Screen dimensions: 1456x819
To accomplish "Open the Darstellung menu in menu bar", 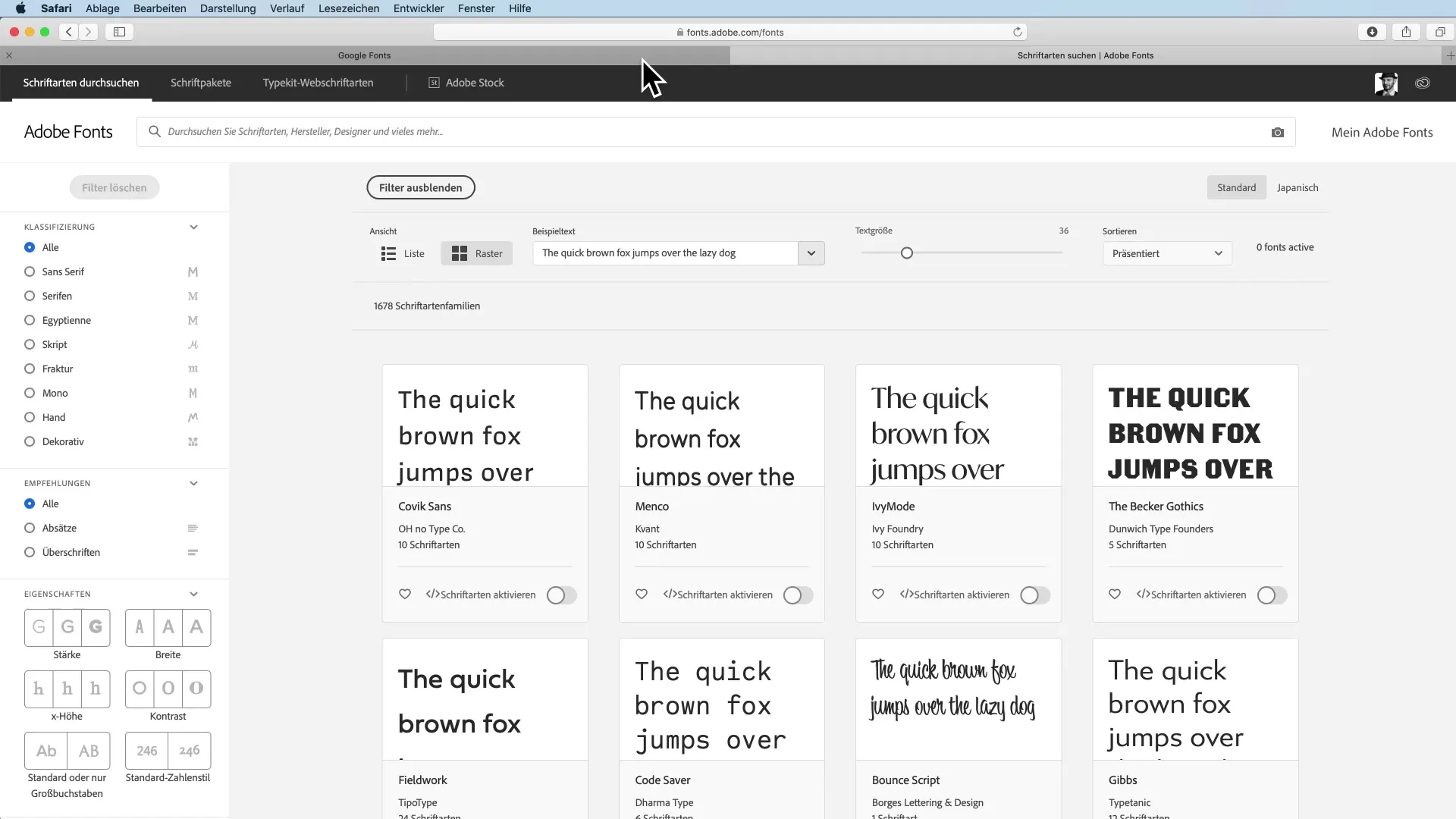I will [x=227, y=8].
